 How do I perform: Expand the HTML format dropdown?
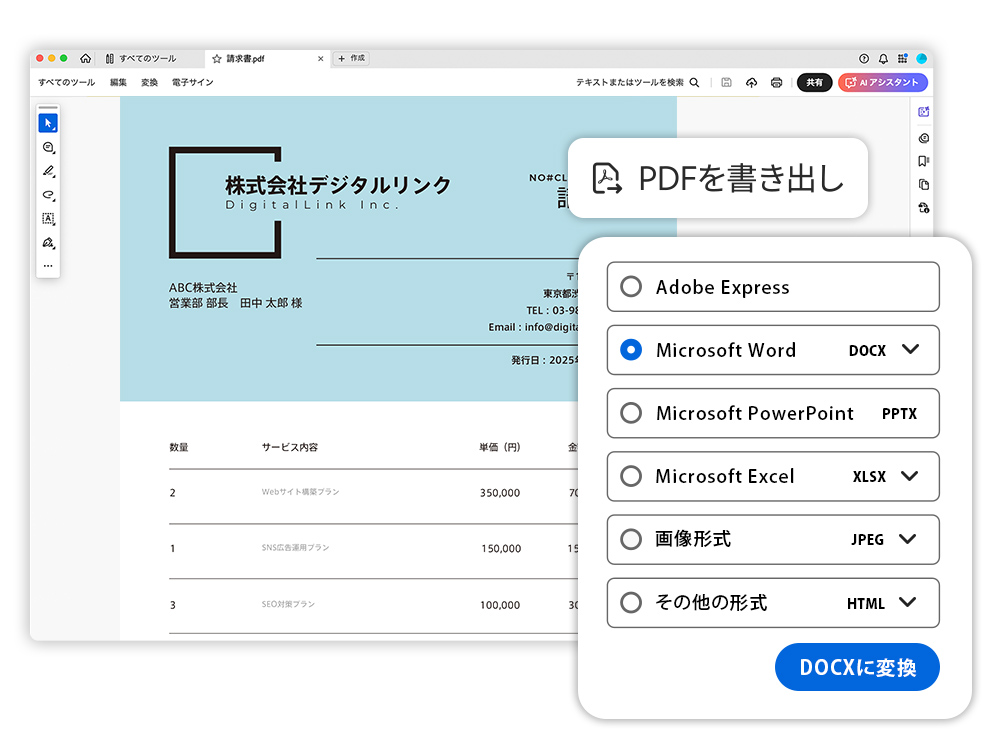tap(908, 603)
